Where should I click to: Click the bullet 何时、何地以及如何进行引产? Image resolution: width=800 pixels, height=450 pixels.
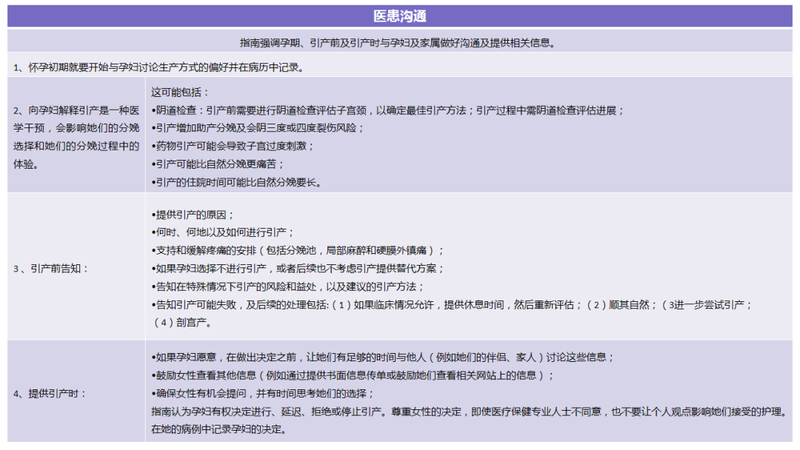[218, 232]
